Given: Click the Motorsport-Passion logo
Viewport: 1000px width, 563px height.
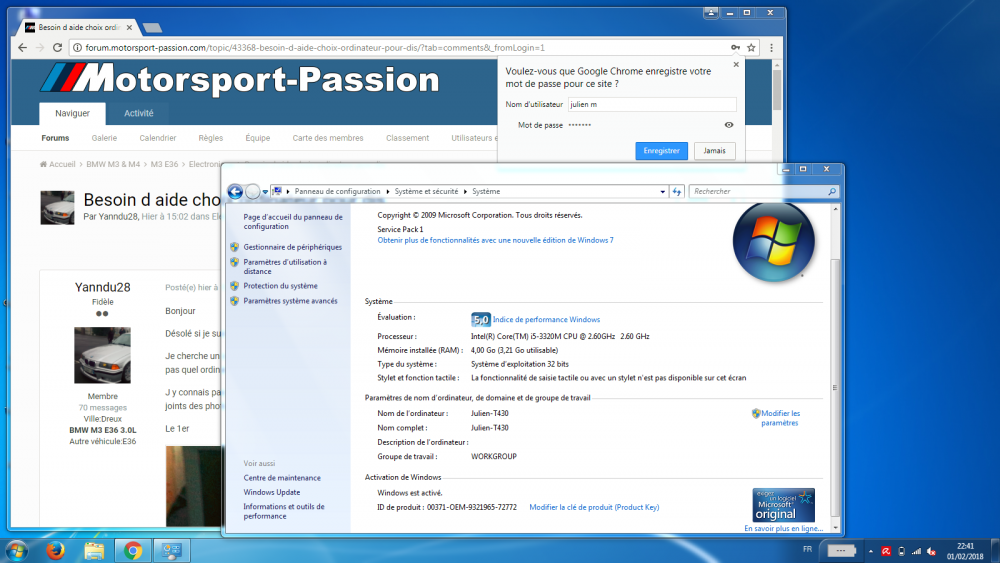Looking at the screenshot, I should [x=240, y=79].
